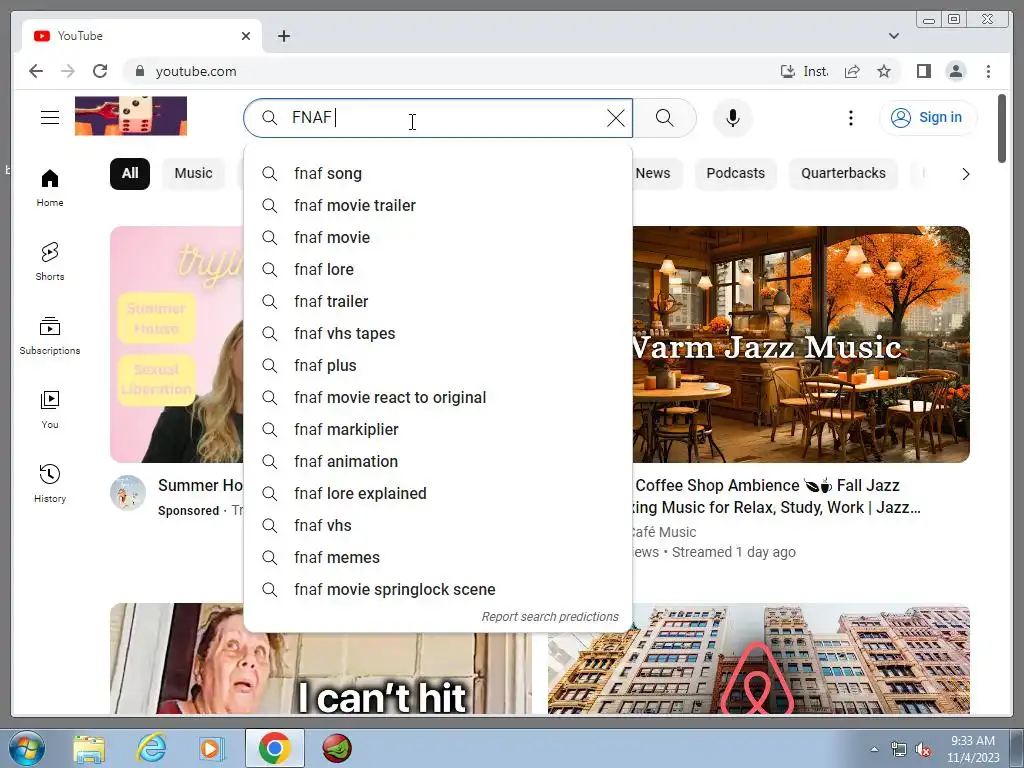Select the Podcasts filter chip
Image resolution: width=1024 pixels, height=768 pixels.
(x=735, y=174)
